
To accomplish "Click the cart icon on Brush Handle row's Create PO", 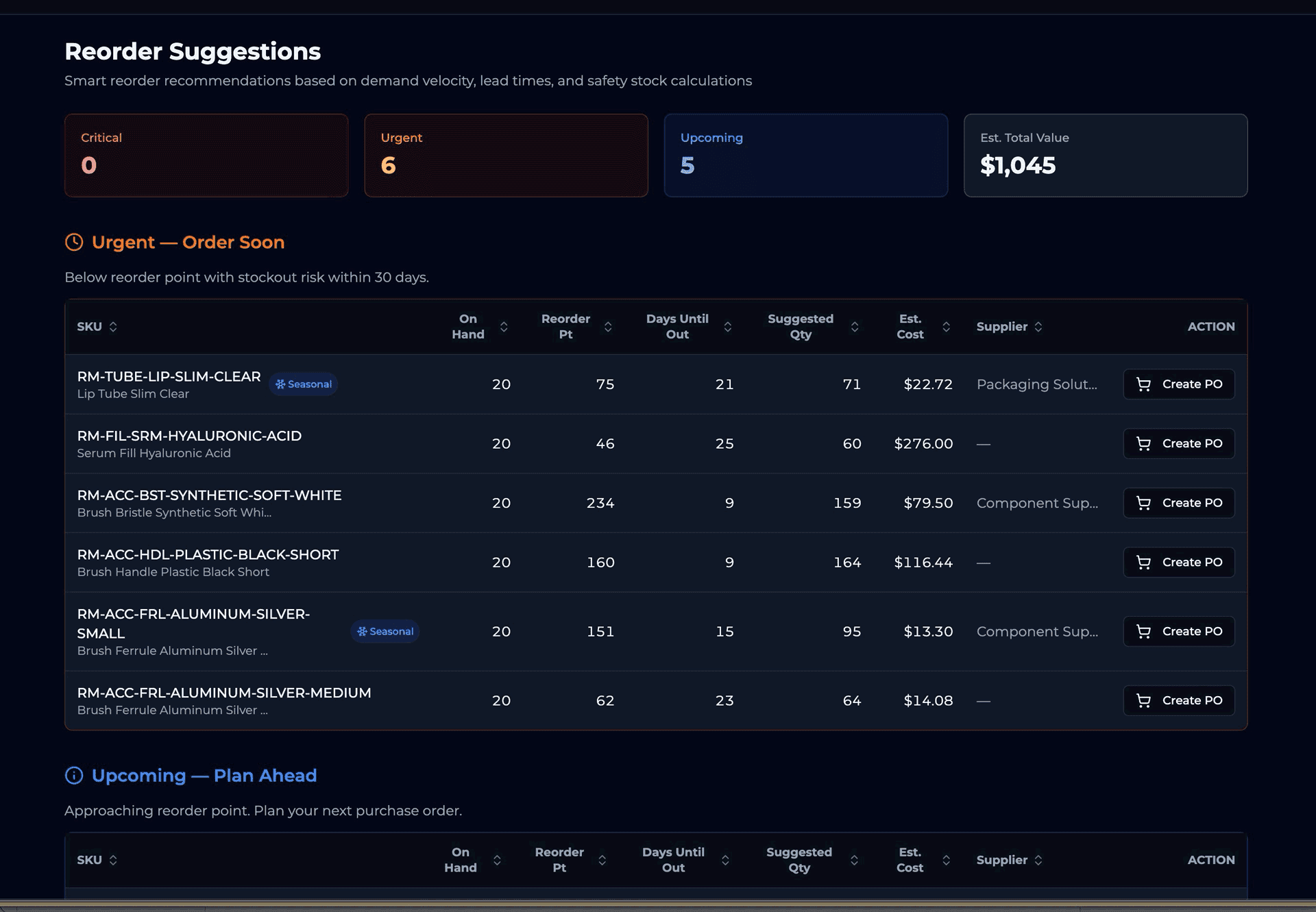I will 1143,562.
